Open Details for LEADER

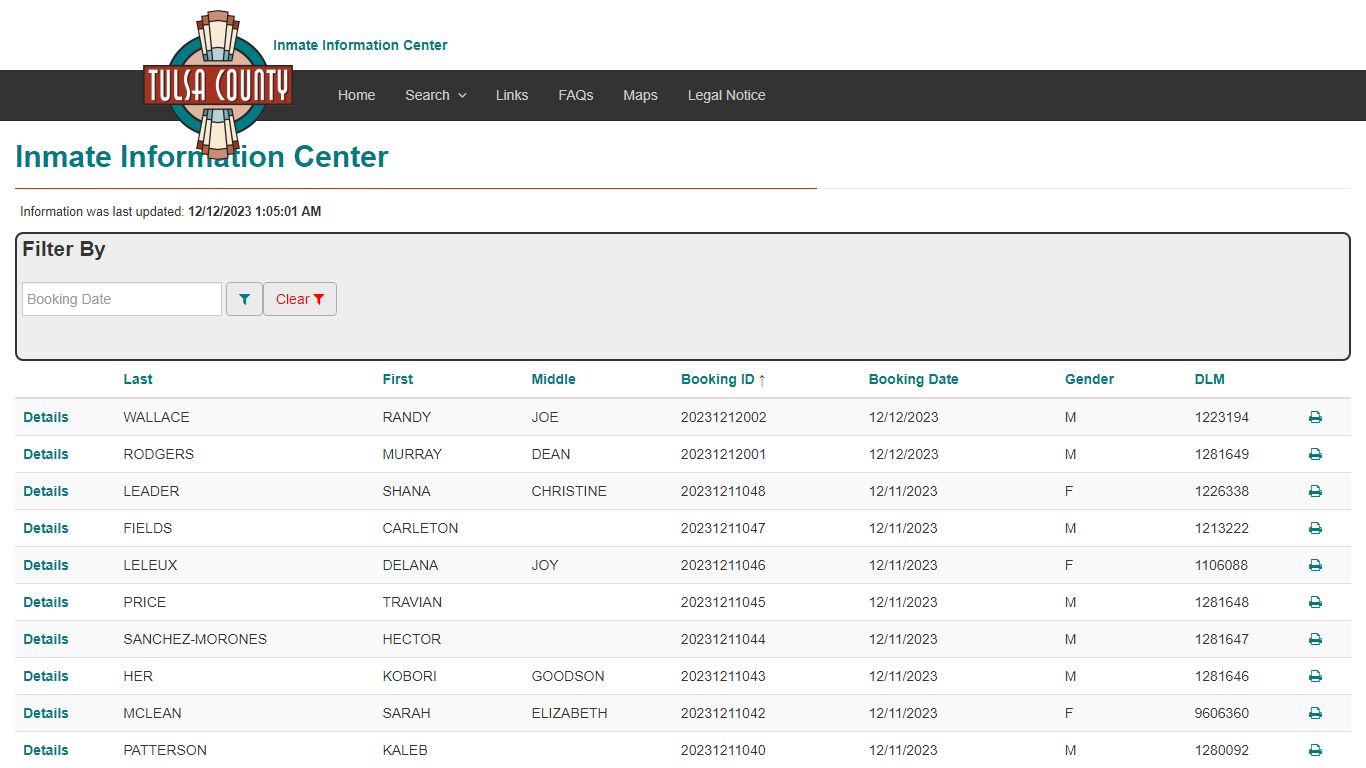click(x=46, y=491)
